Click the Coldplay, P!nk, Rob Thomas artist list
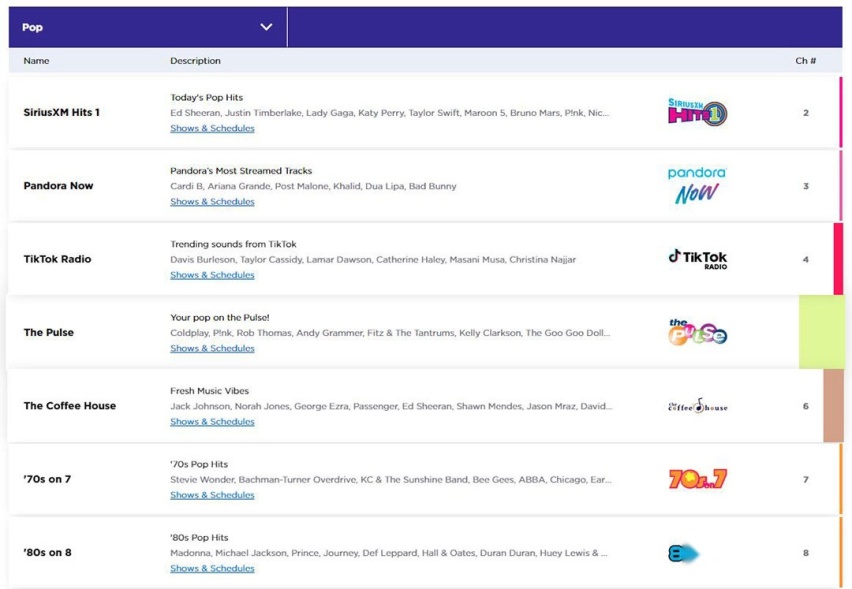Viewport: 852px width, 589px height. 390,333
